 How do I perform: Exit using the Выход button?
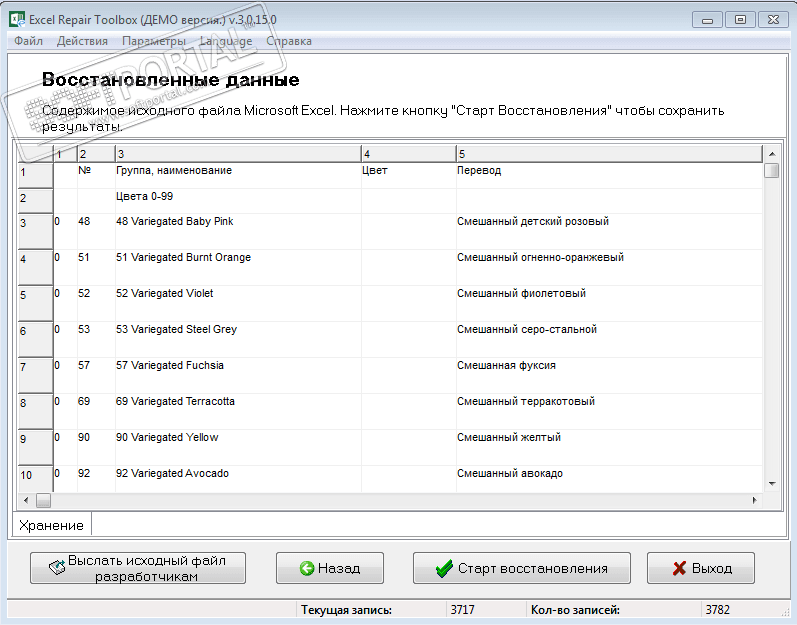pos(701,568)
